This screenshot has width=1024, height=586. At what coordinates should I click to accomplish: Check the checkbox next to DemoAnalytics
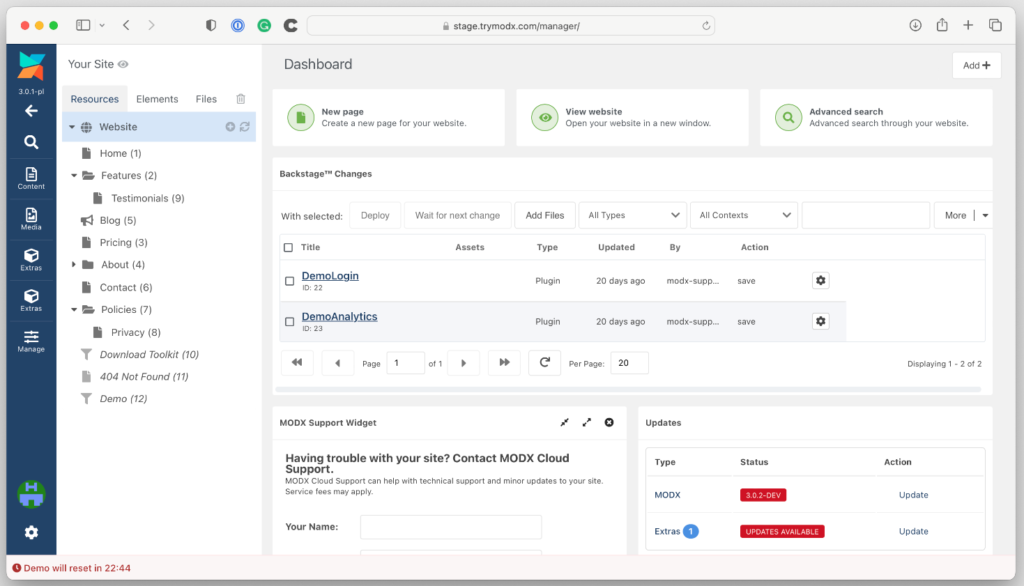(290, 321)
